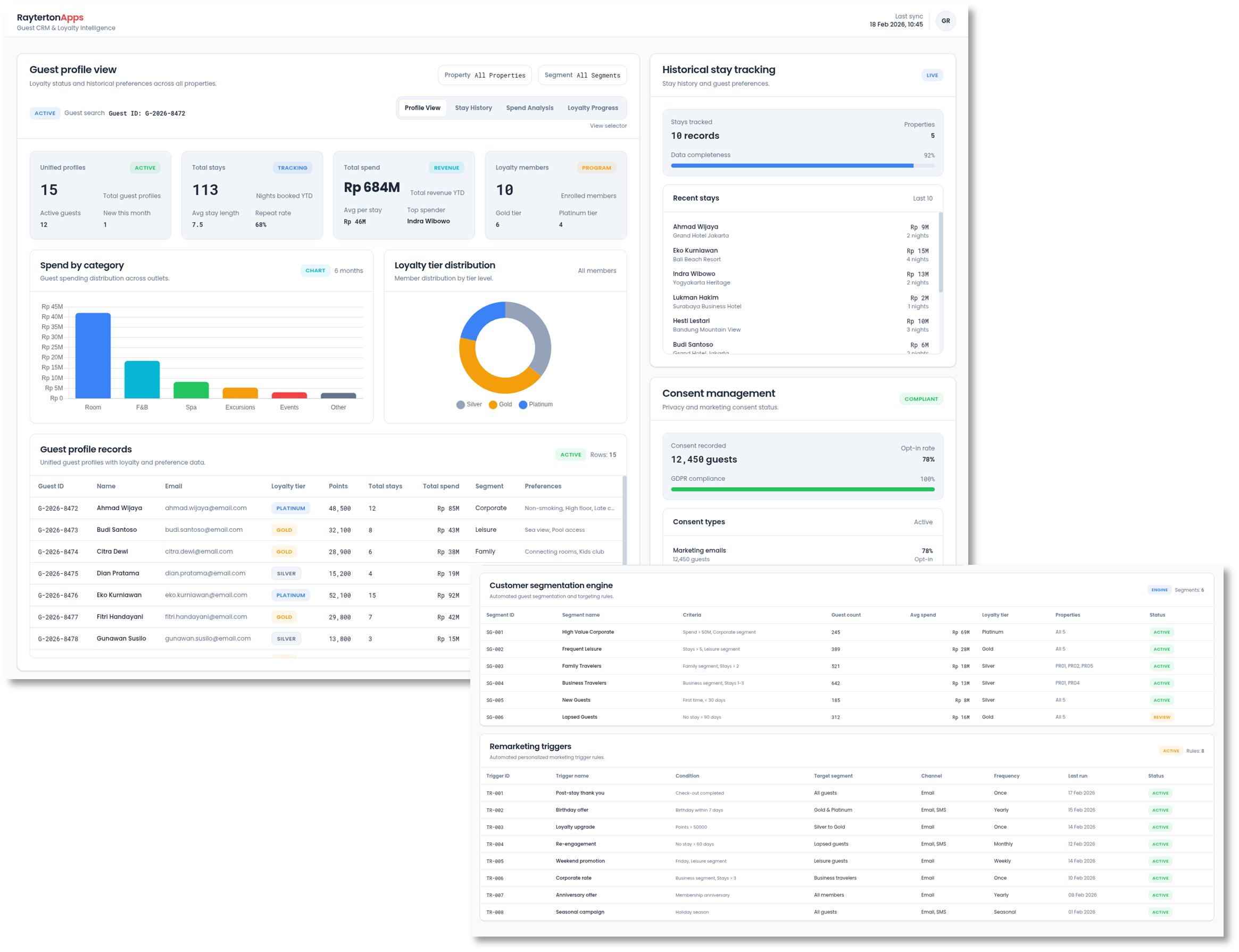Image resolution: width=1239 pixels, height=952 pixels.
Task: Click the PROGRAM badge on Loyalty members card
Action: click(x=596, y=168)
